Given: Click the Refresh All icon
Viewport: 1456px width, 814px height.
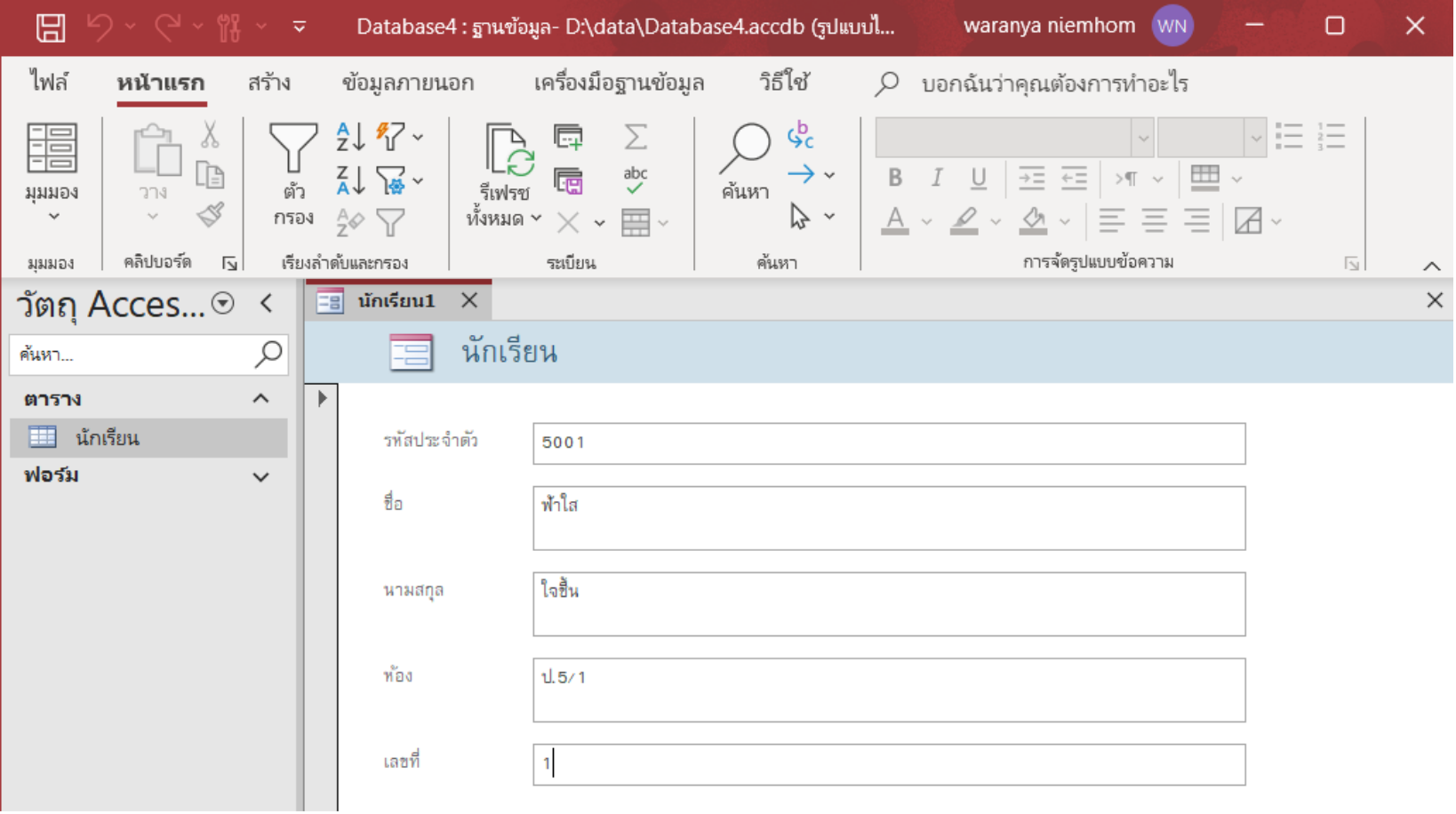Looking at the screenshot, I should click(508, 149).
